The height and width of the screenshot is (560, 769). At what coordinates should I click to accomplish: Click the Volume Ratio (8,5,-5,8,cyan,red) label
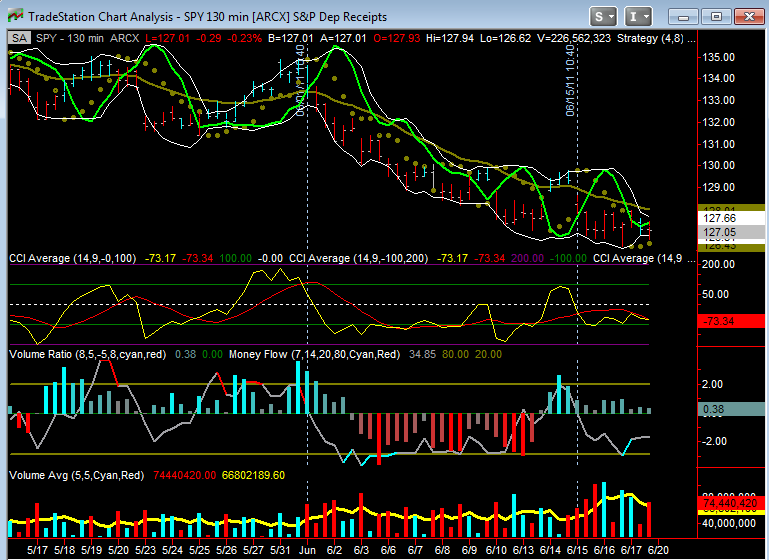(x=87, y=354)
